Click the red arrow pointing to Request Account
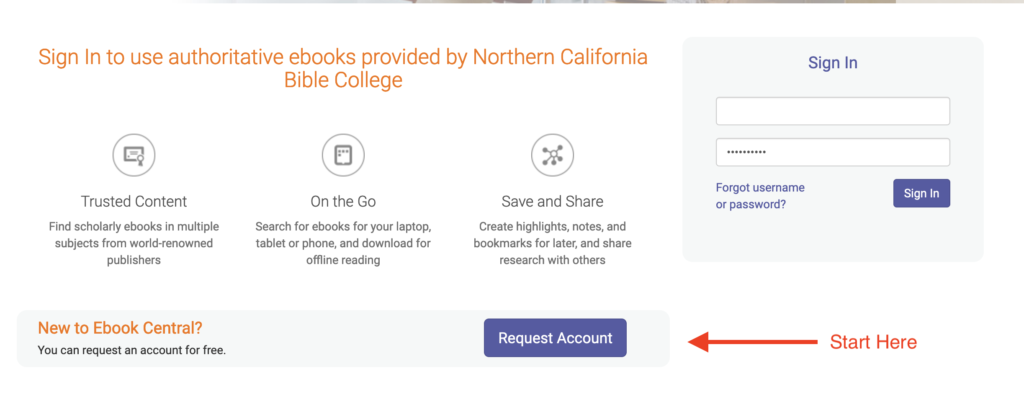This screenshot has width=1024, height=399. click(x=753, y=342)
